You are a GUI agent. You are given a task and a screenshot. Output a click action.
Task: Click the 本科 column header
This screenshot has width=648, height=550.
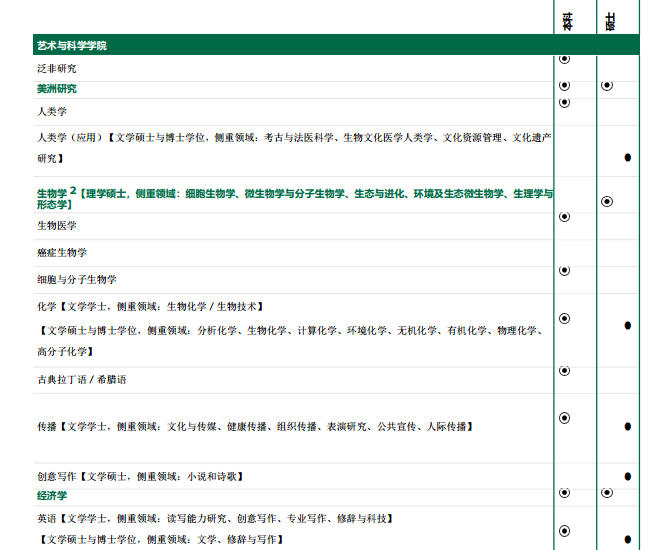point(567,21)
